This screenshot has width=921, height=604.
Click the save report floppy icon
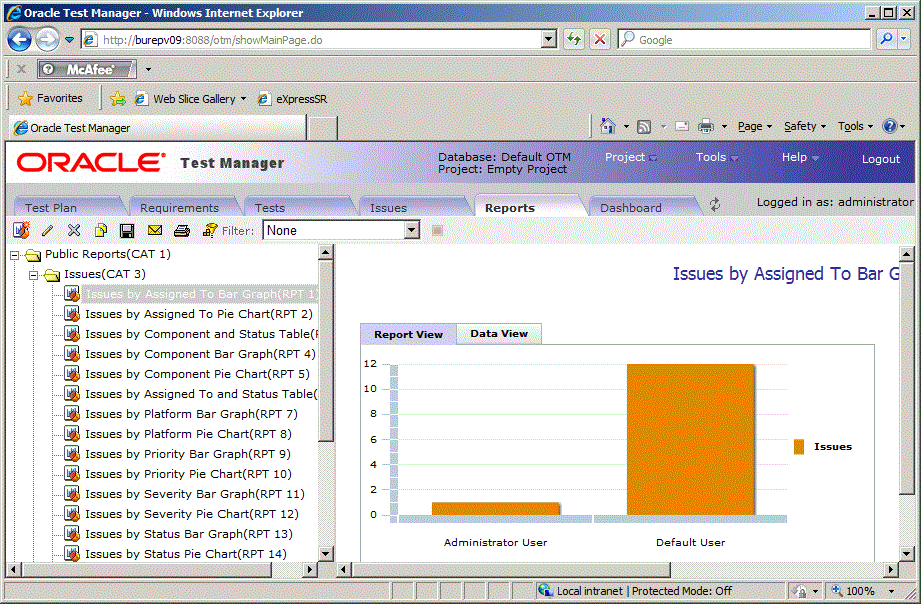tap(127, 231)
